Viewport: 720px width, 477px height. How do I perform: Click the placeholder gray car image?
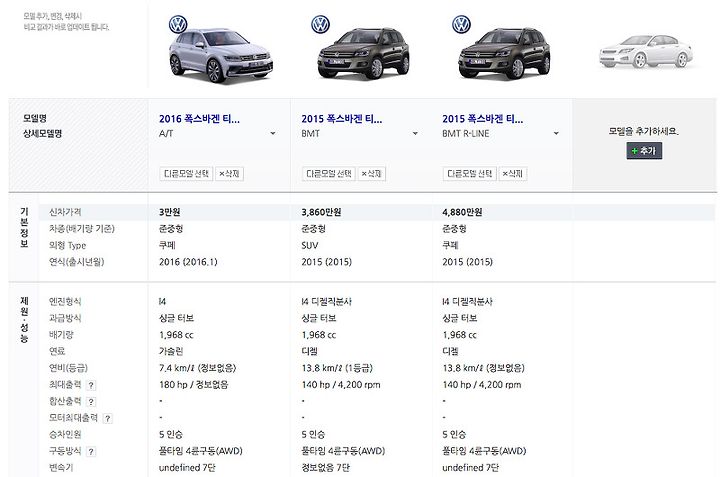pyautogui.click(x=646, y=52)
